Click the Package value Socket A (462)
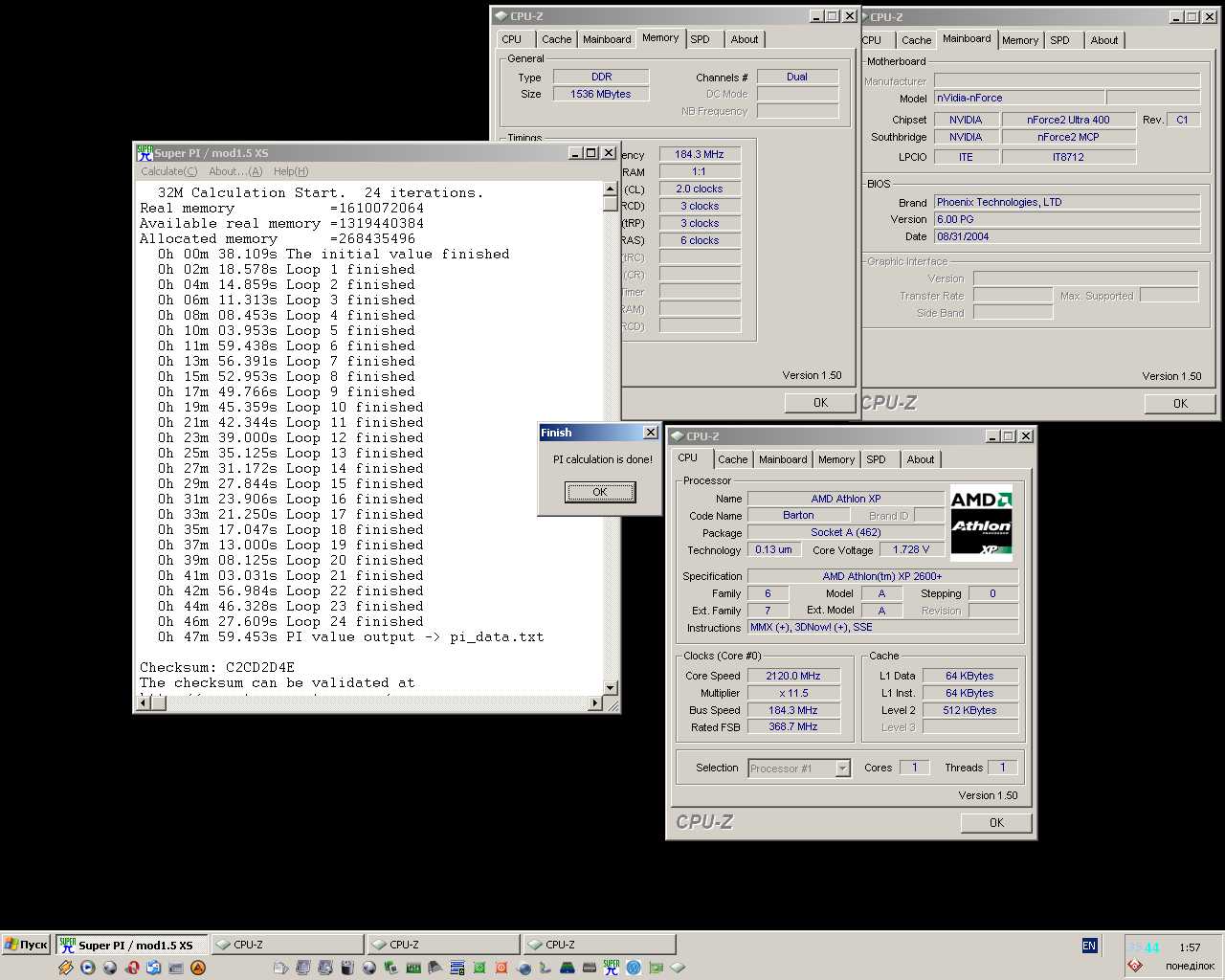 click(x=845, y=532)
